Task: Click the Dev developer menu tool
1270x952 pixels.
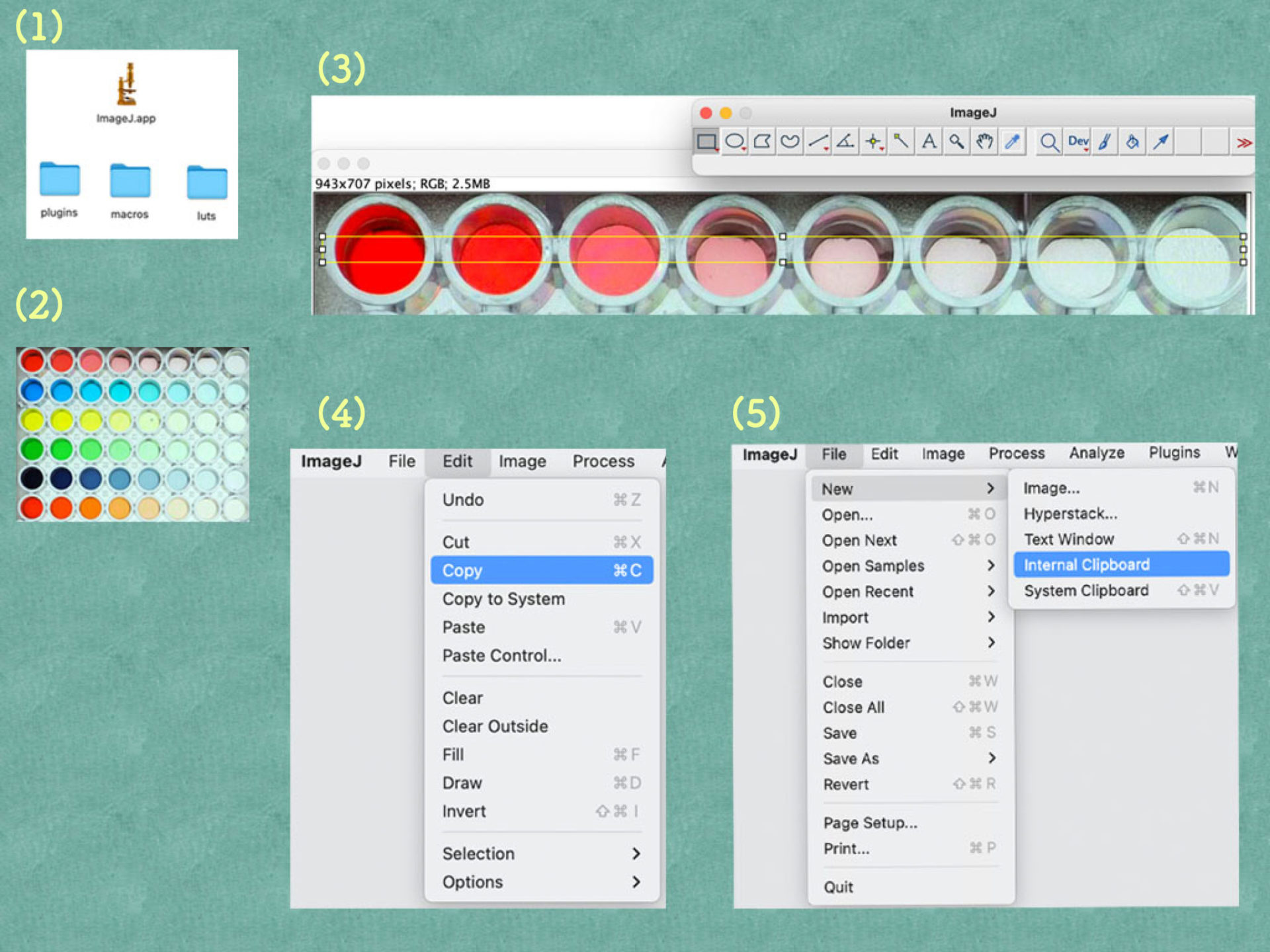Action: click(x=1078, y=141)
